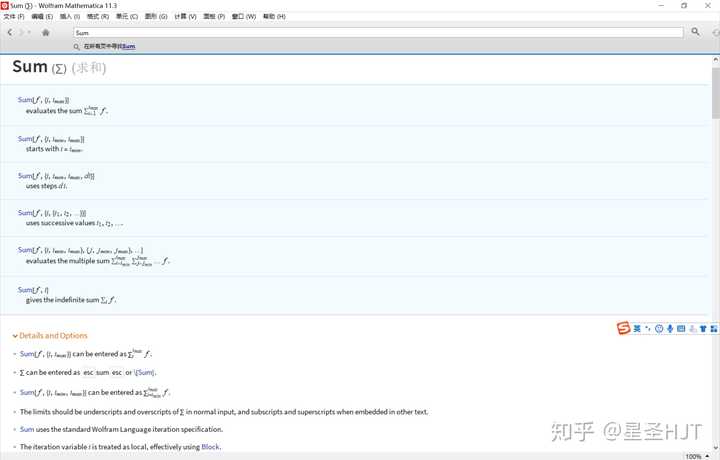Open the 文件 (F) menu
This screenshot has width=720, height=460.
click(14, 17)
